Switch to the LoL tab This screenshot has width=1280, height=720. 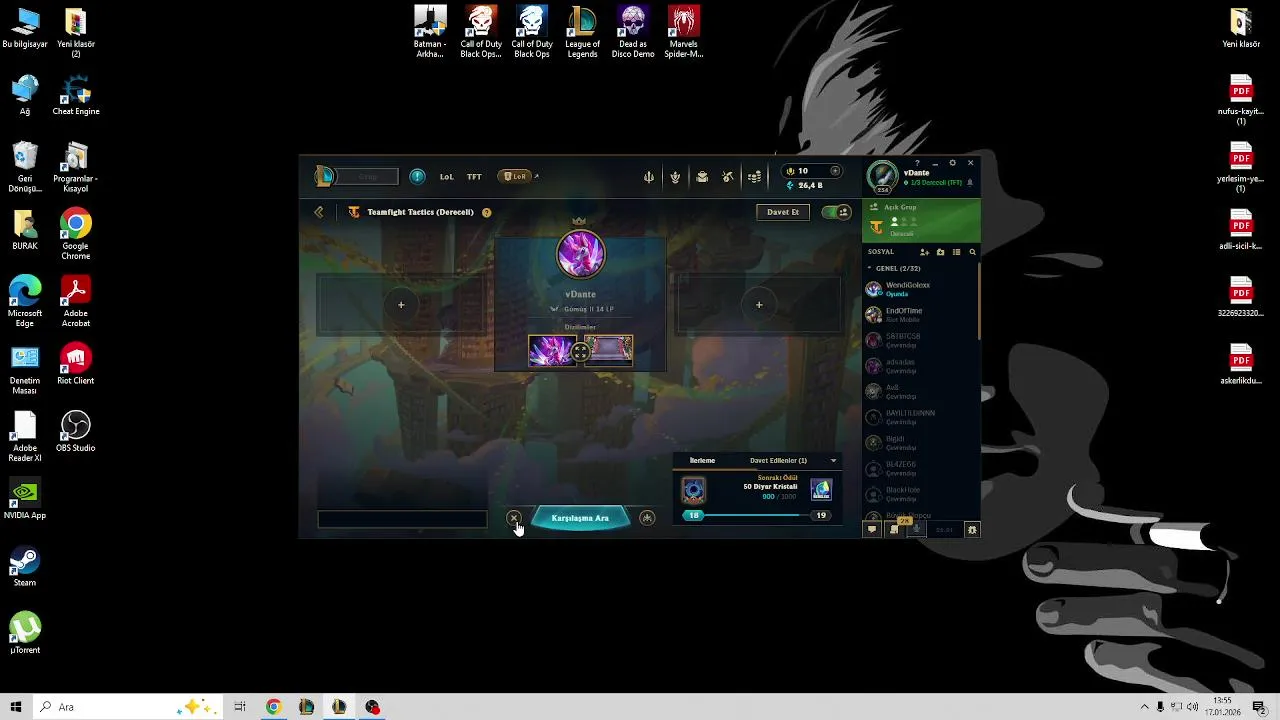(x=446, y=177)
